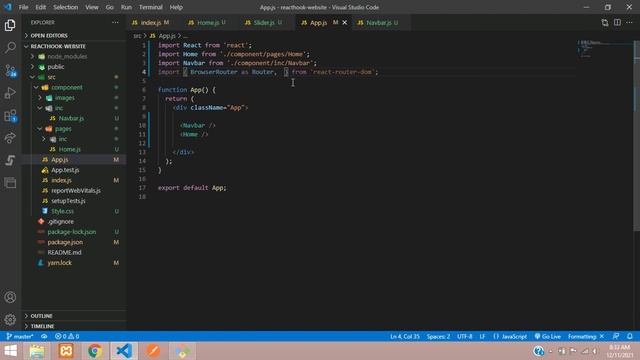Open the Explorer view in activity bar
Viewport: 640px width, 360px height.
coord(10,25)
